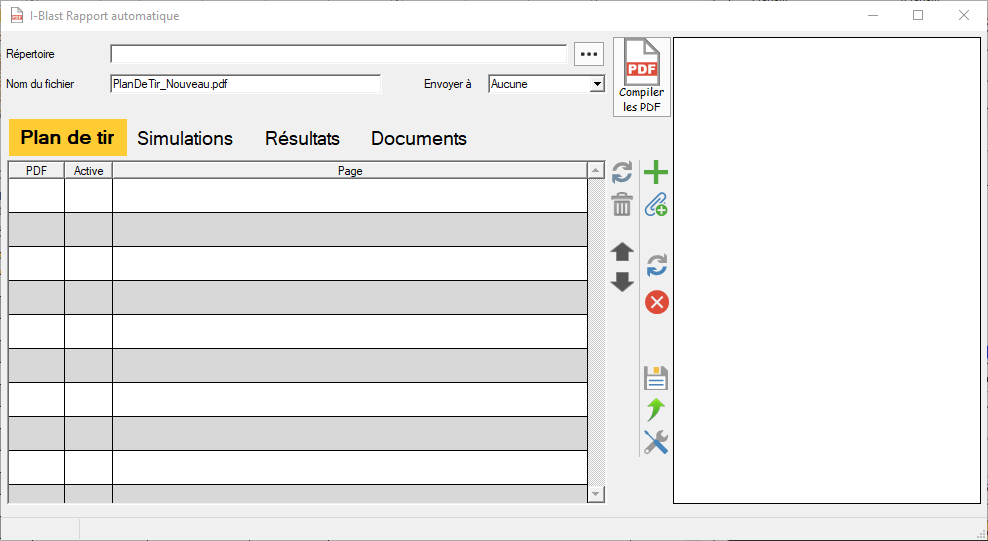The height and width of the screenshot is (541, 988).
Task: Click into the Répertoire path field
Action: pos(338,54)
